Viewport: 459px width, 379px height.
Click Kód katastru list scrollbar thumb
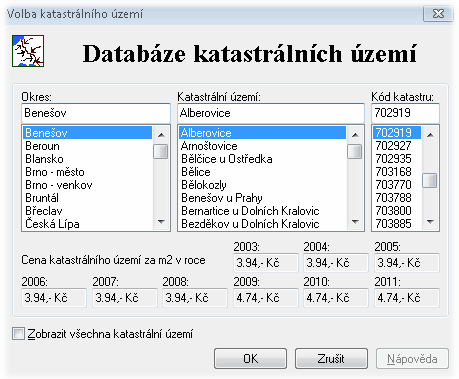(x=430, y=180)
